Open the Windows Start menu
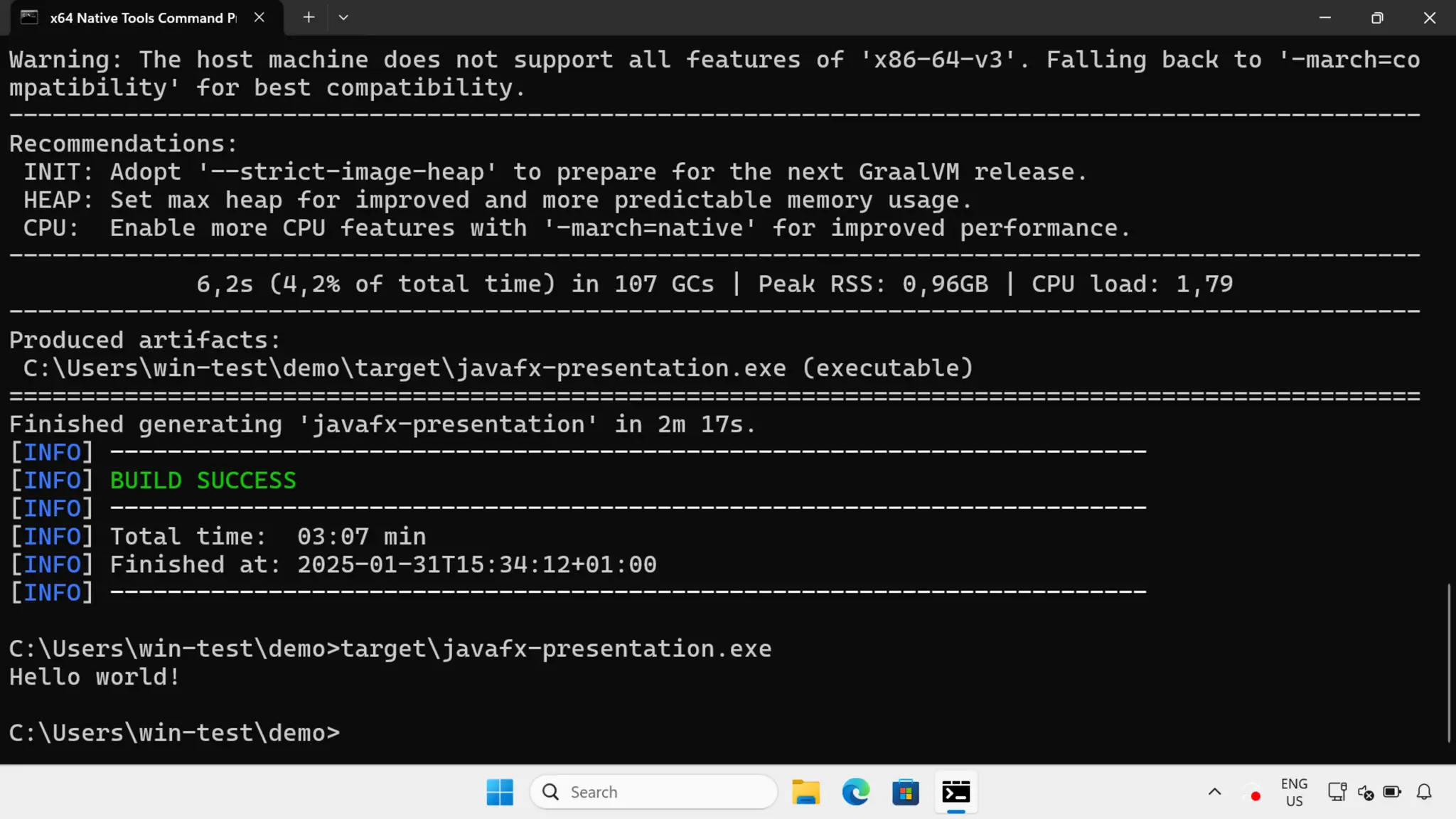Screen dimensions: 1456x819 (x=500, y=792)
